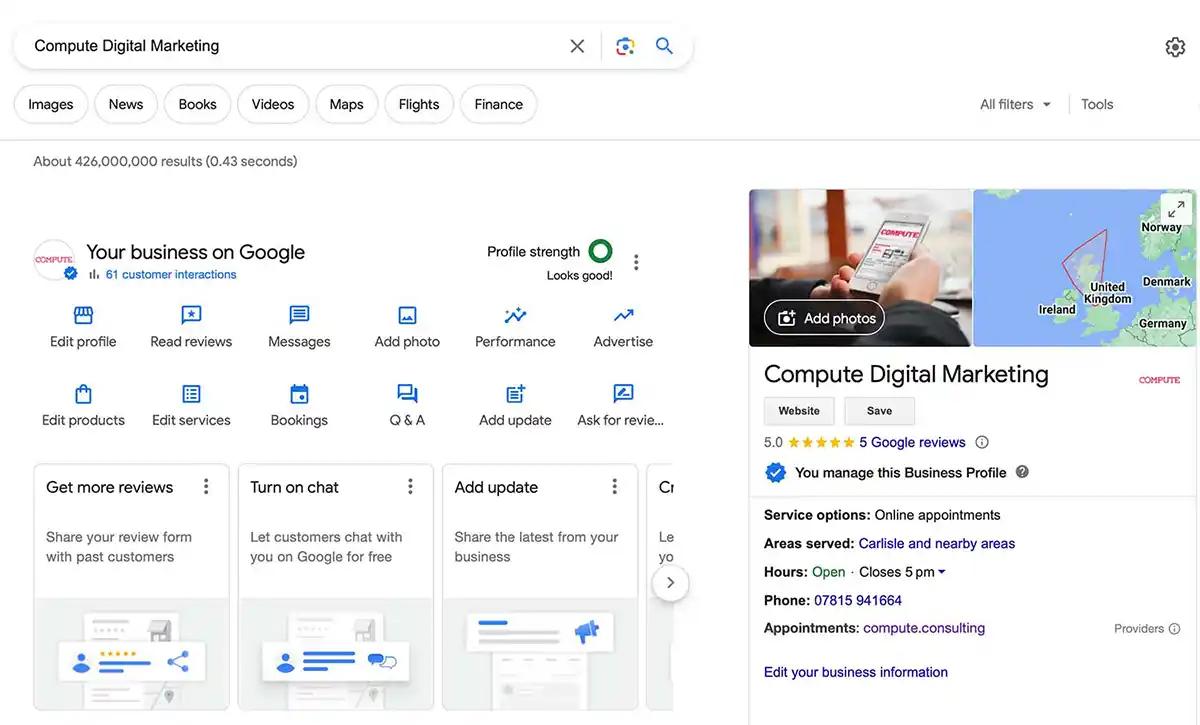Click the Profile strength green ring
This screenshot has height=725, width=1200.
coord(600,251)
